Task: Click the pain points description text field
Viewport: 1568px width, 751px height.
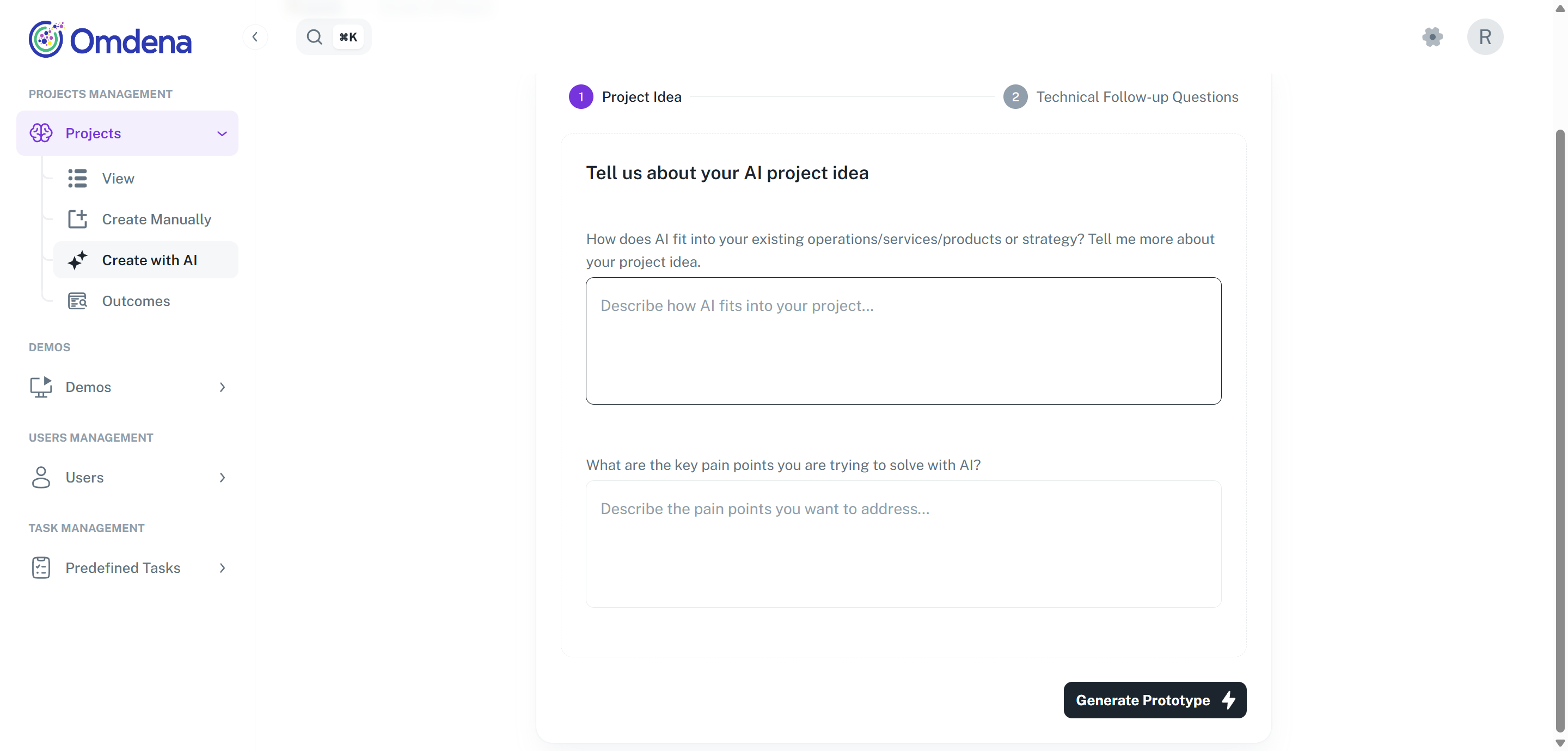Action: tap(903, 544)
